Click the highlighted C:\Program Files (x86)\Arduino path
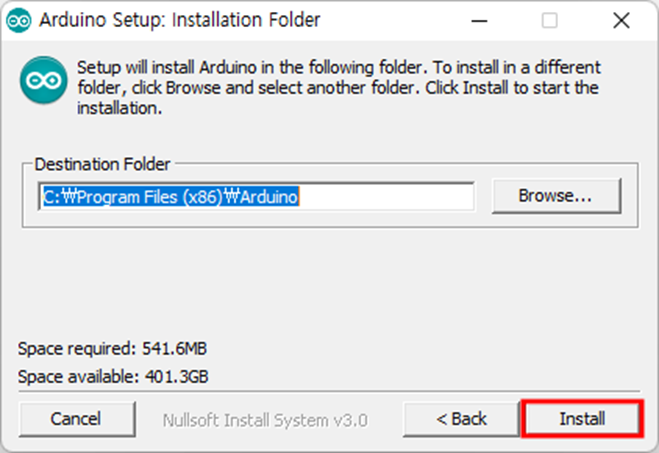 pos(171,197)
